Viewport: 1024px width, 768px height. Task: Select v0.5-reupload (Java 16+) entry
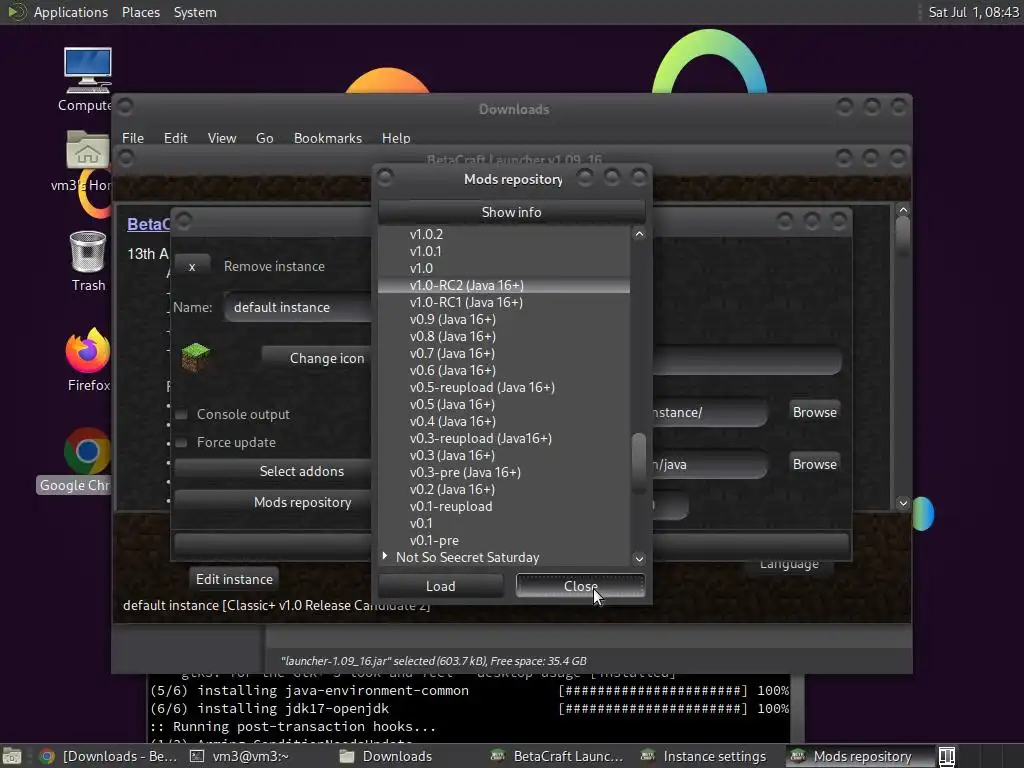coord(504,387)
